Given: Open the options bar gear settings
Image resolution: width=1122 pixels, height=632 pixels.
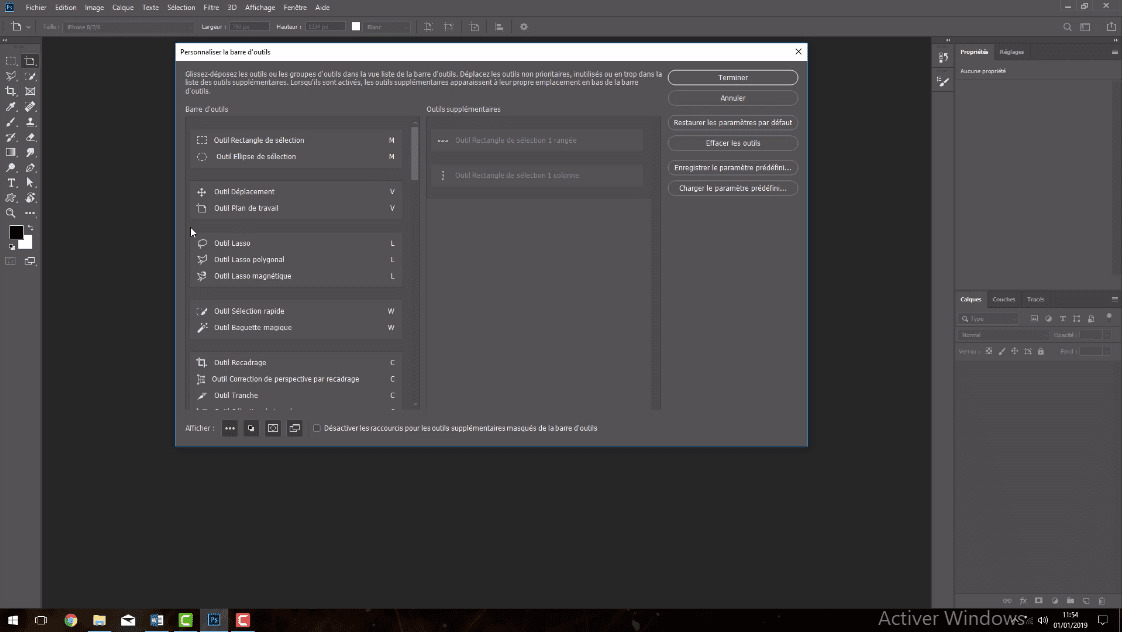Looking at the screenshot, I should tap(524, 27).
